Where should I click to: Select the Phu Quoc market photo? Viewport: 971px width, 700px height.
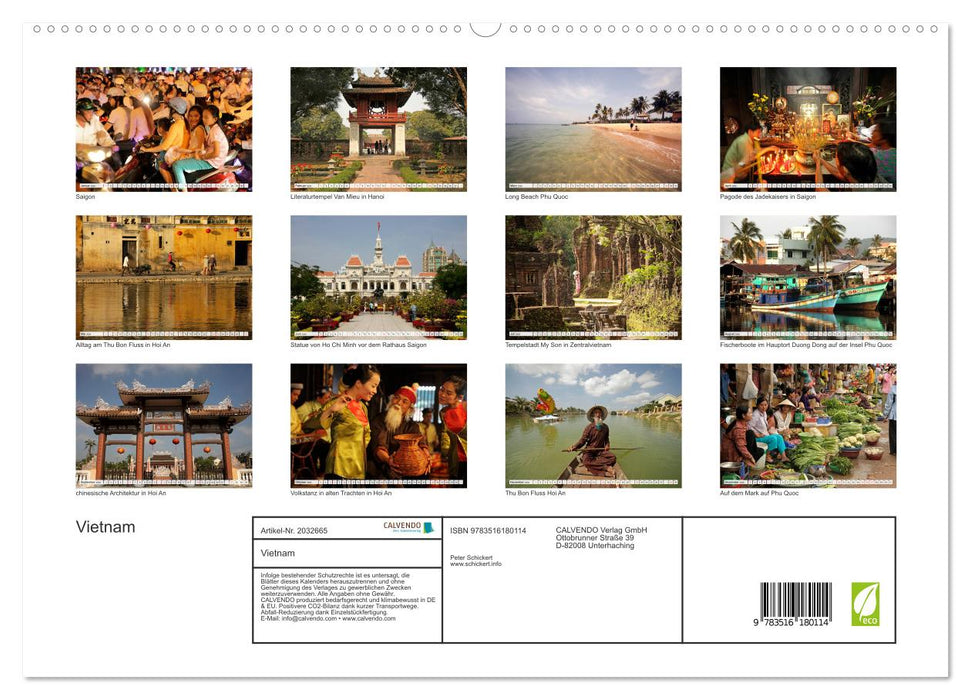click(808, 425)
